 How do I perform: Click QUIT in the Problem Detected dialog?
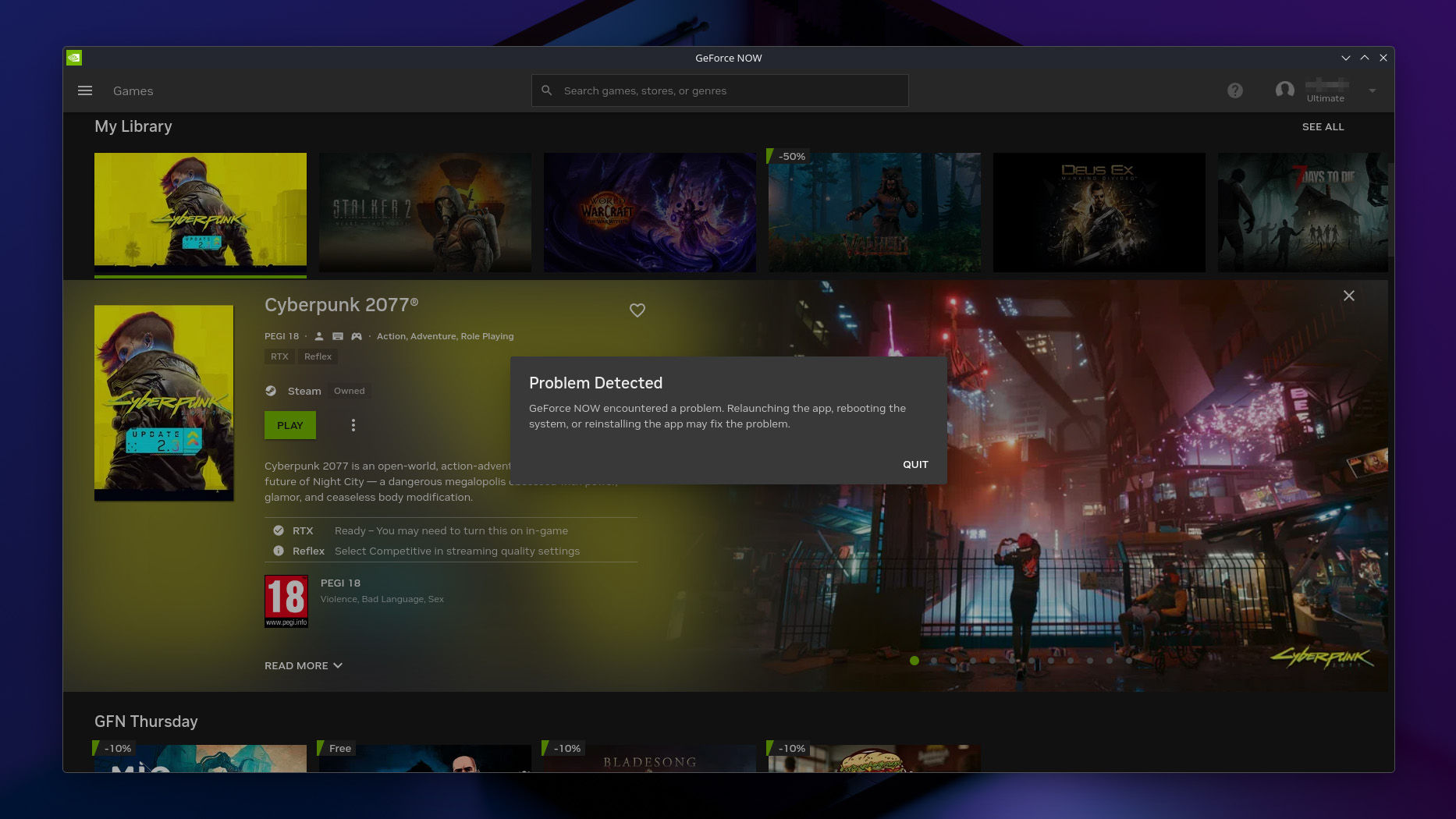915,464
